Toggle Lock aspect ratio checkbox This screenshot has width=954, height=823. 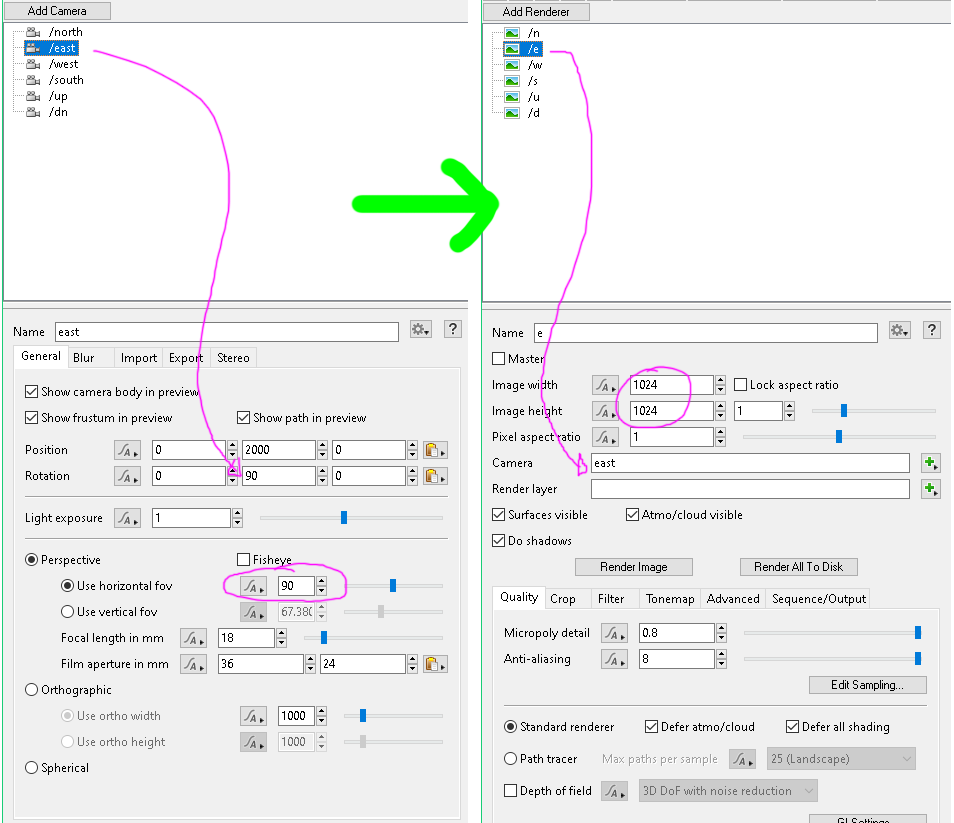[741, 385]
